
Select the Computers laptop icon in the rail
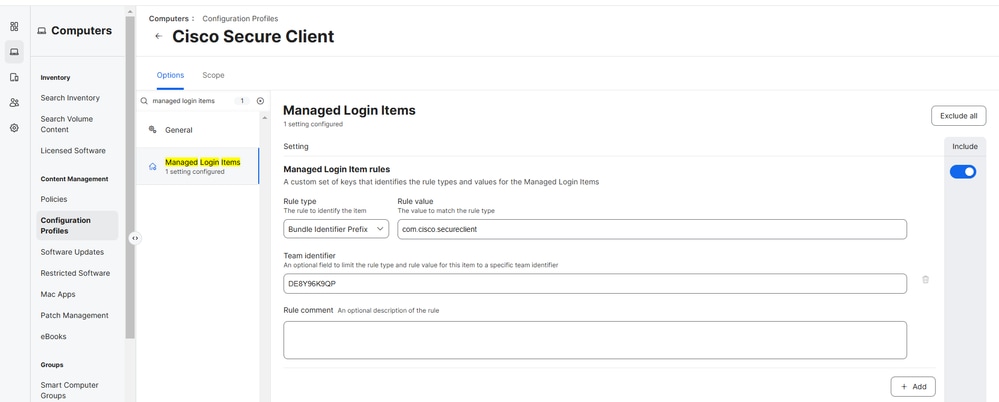(x=14, y=52)
